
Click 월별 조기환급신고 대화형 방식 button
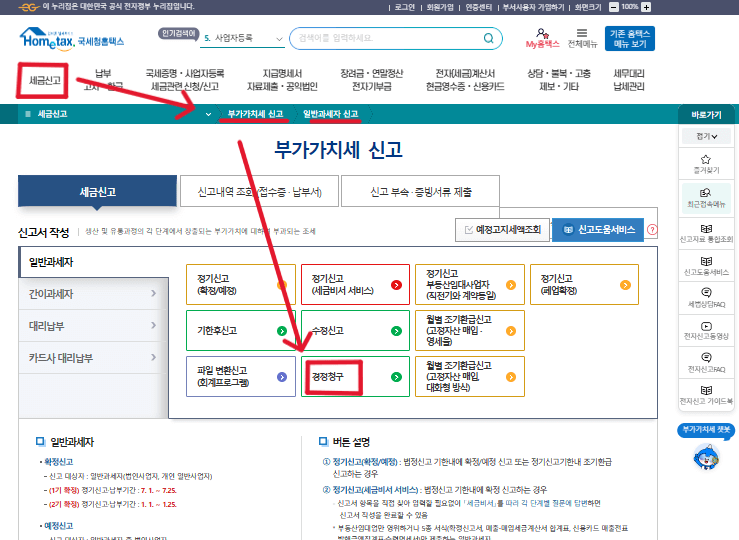(470, 376)
